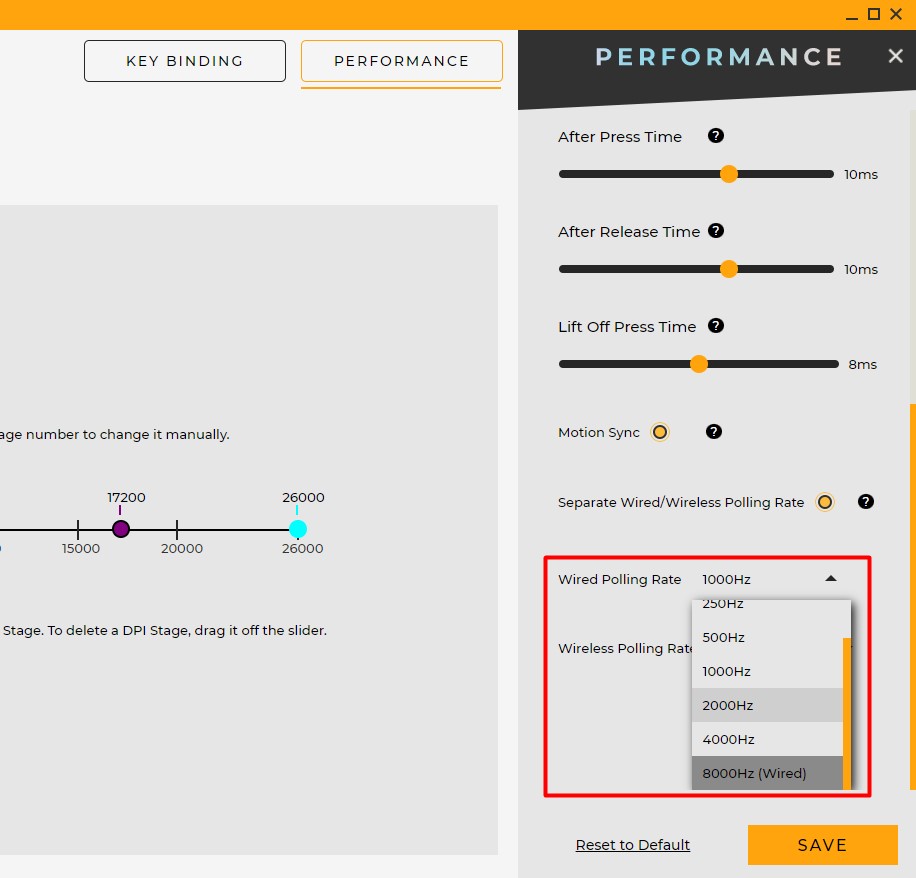This screenshot has height=878, width=916.
Task: Close the Performance panel with X
Action: pos(895,56)
